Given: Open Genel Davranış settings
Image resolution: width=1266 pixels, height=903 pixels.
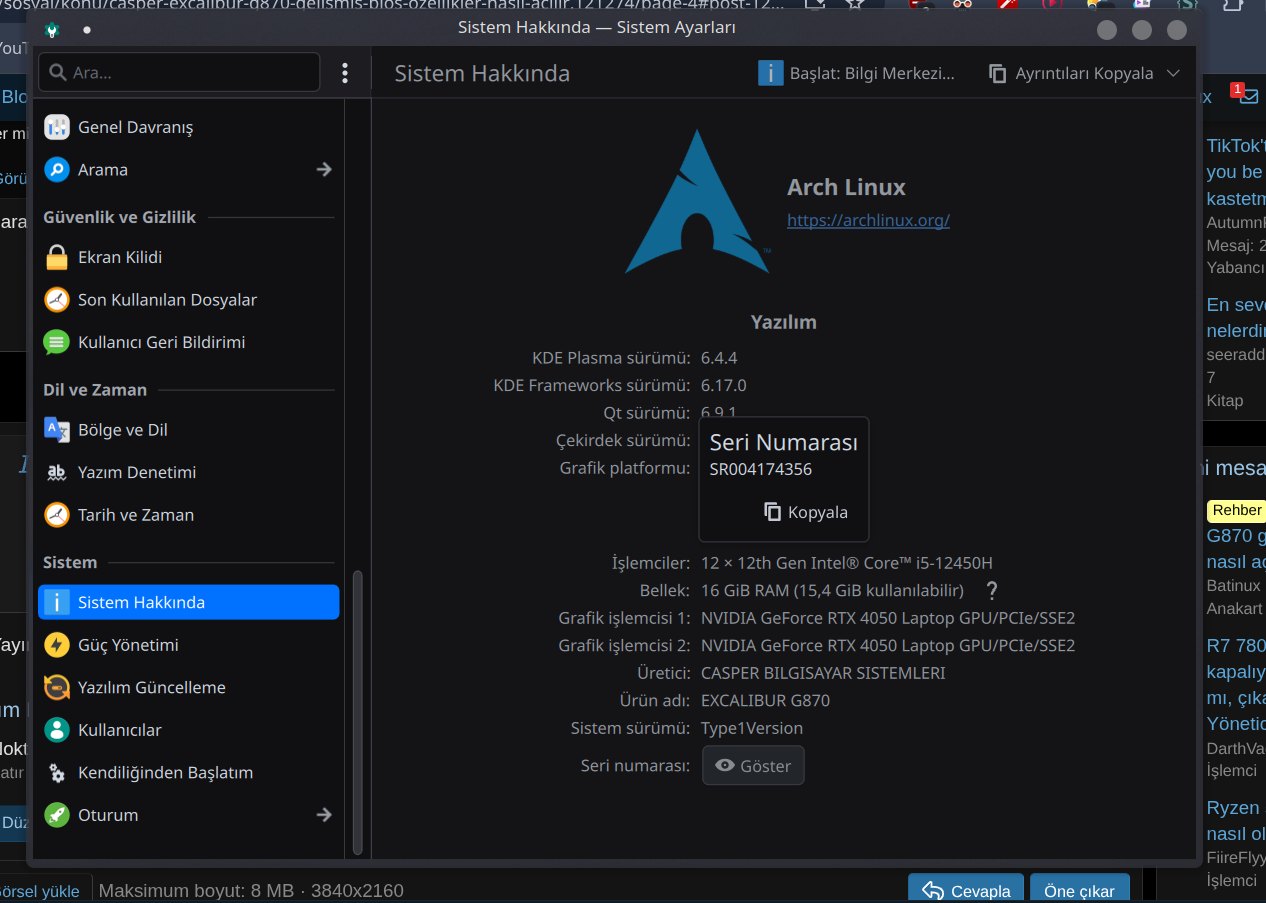Looking at the screenshot, I should tap(188, 127).
